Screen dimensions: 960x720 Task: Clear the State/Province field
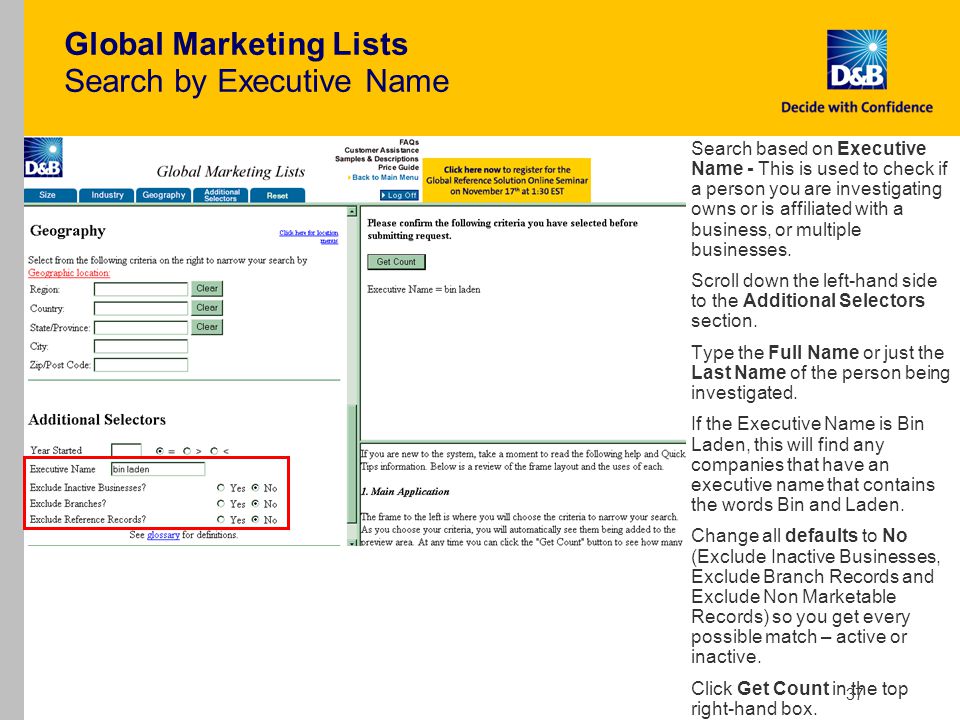[207, 327]
